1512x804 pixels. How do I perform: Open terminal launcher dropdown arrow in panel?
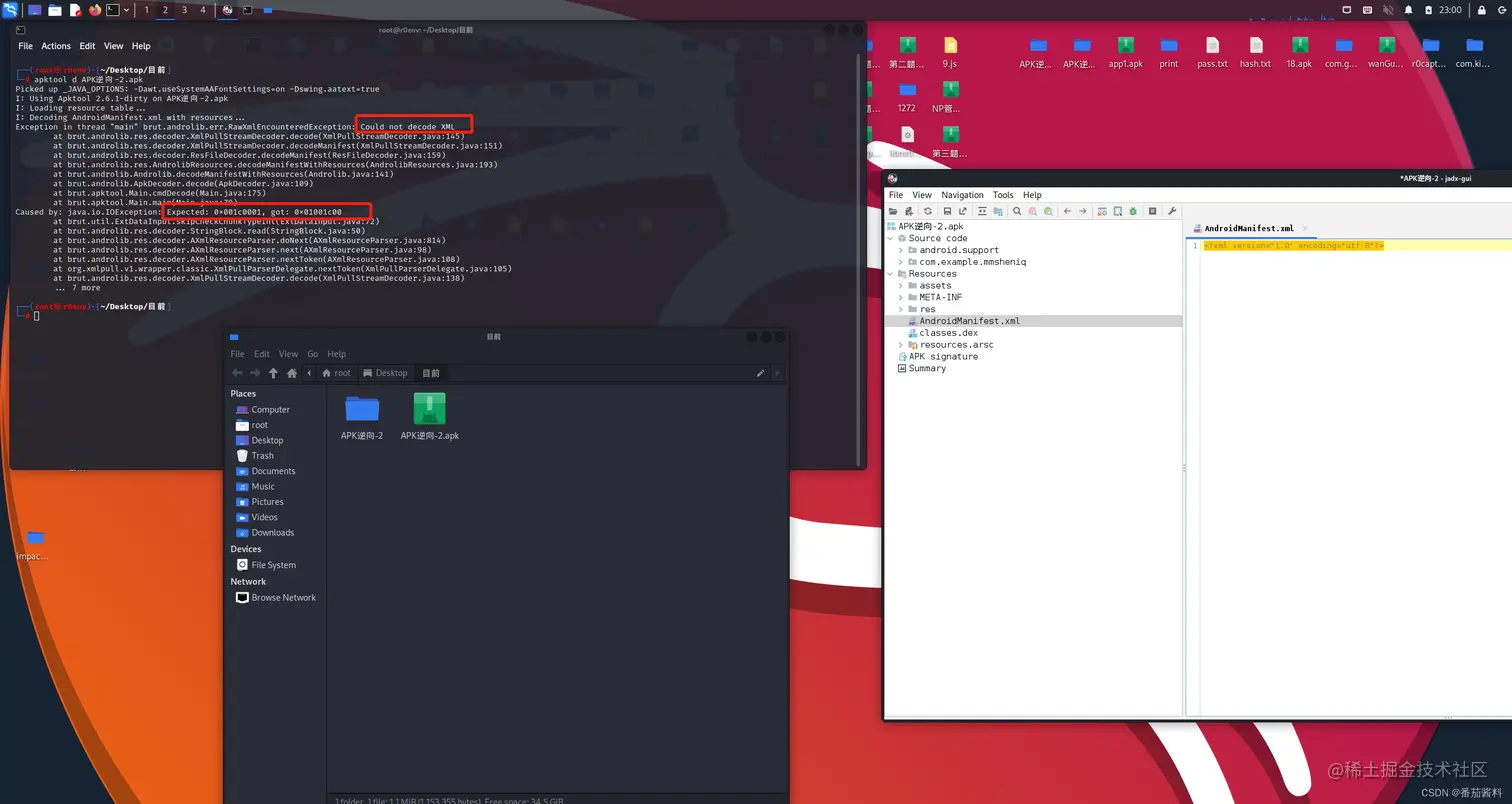126,10
